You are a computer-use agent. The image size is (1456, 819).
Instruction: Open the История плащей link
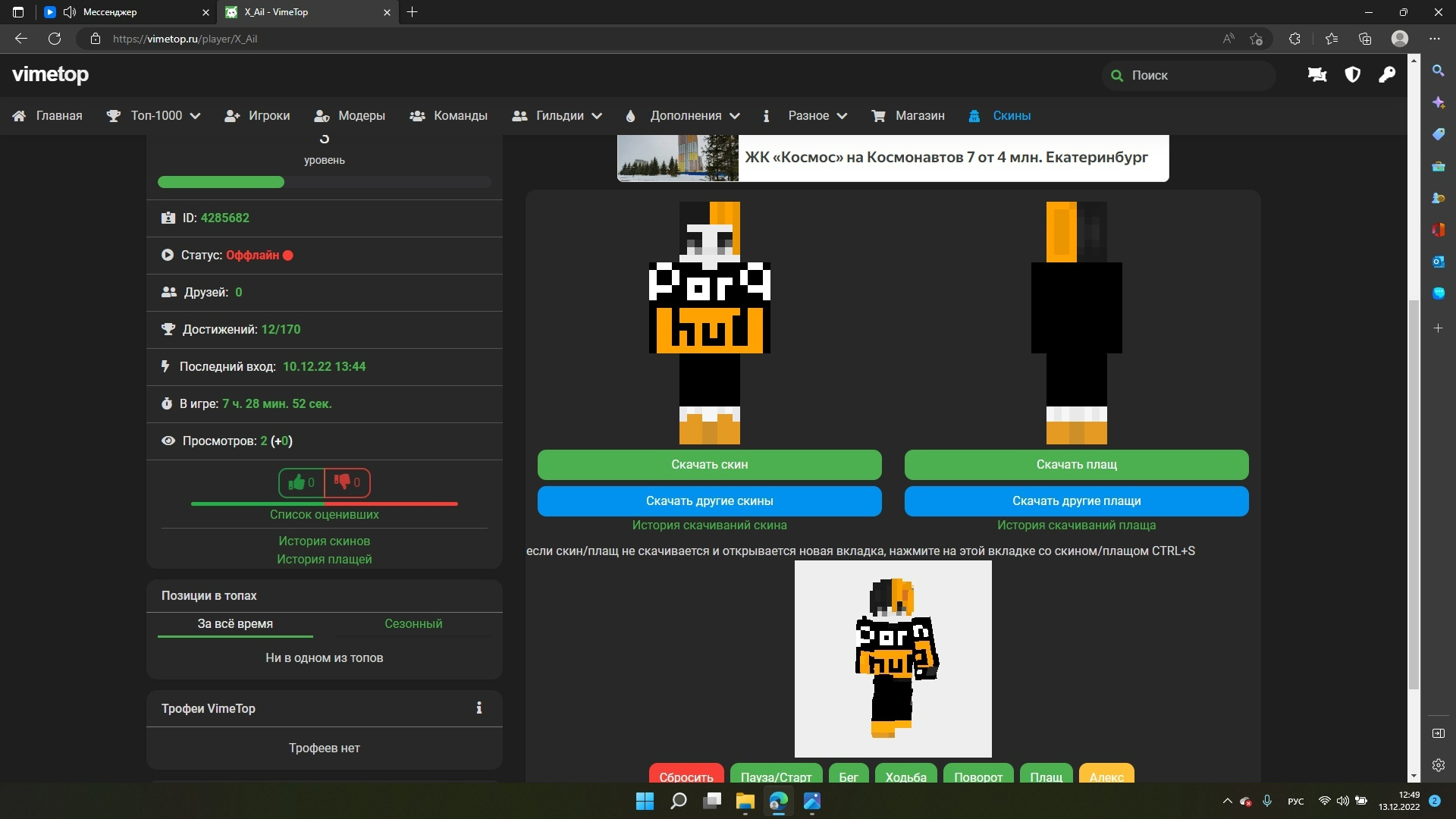pos(324,559)
